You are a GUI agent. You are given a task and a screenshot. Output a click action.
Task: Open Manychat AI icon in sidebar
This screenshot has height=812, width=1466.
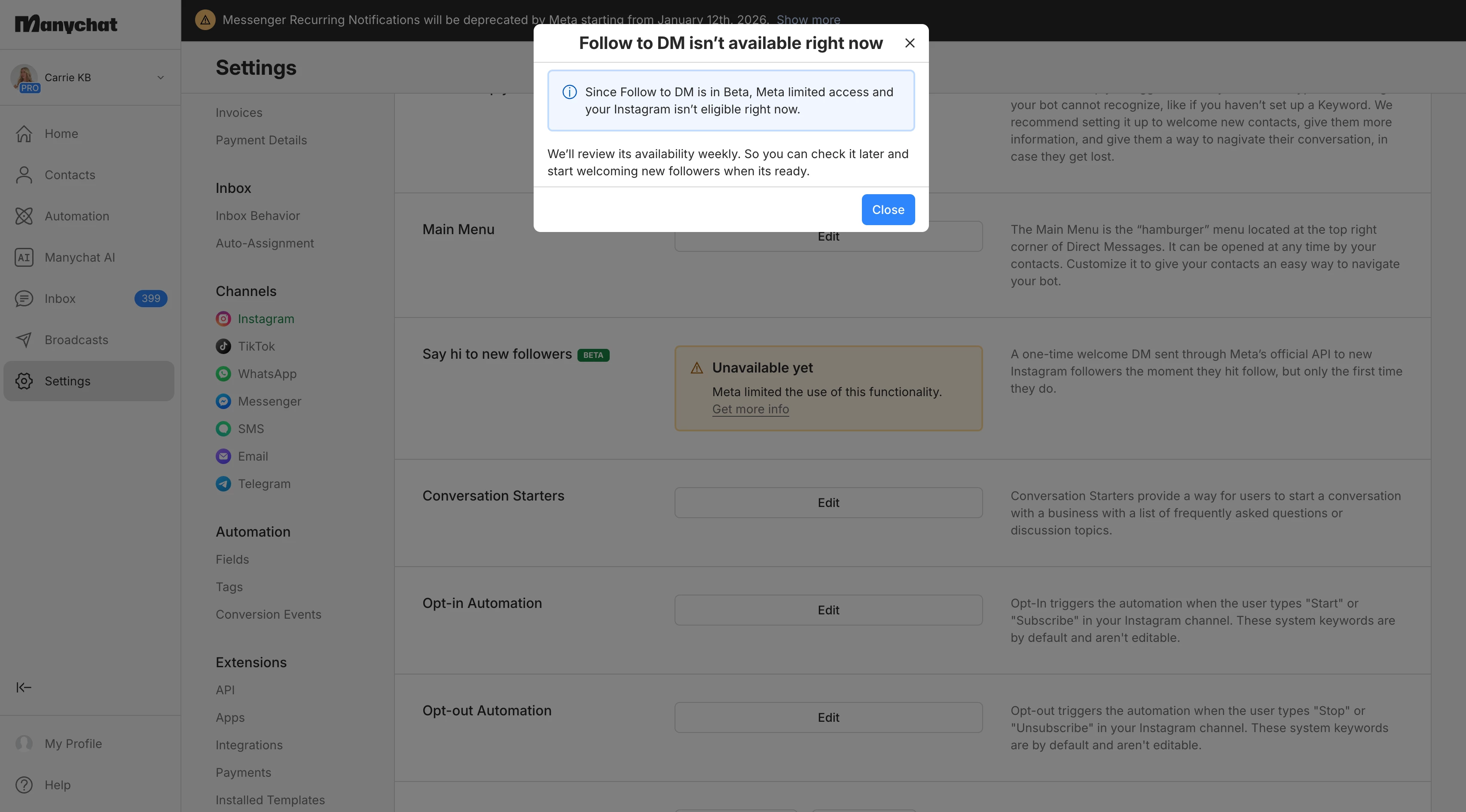pos(24,258)
